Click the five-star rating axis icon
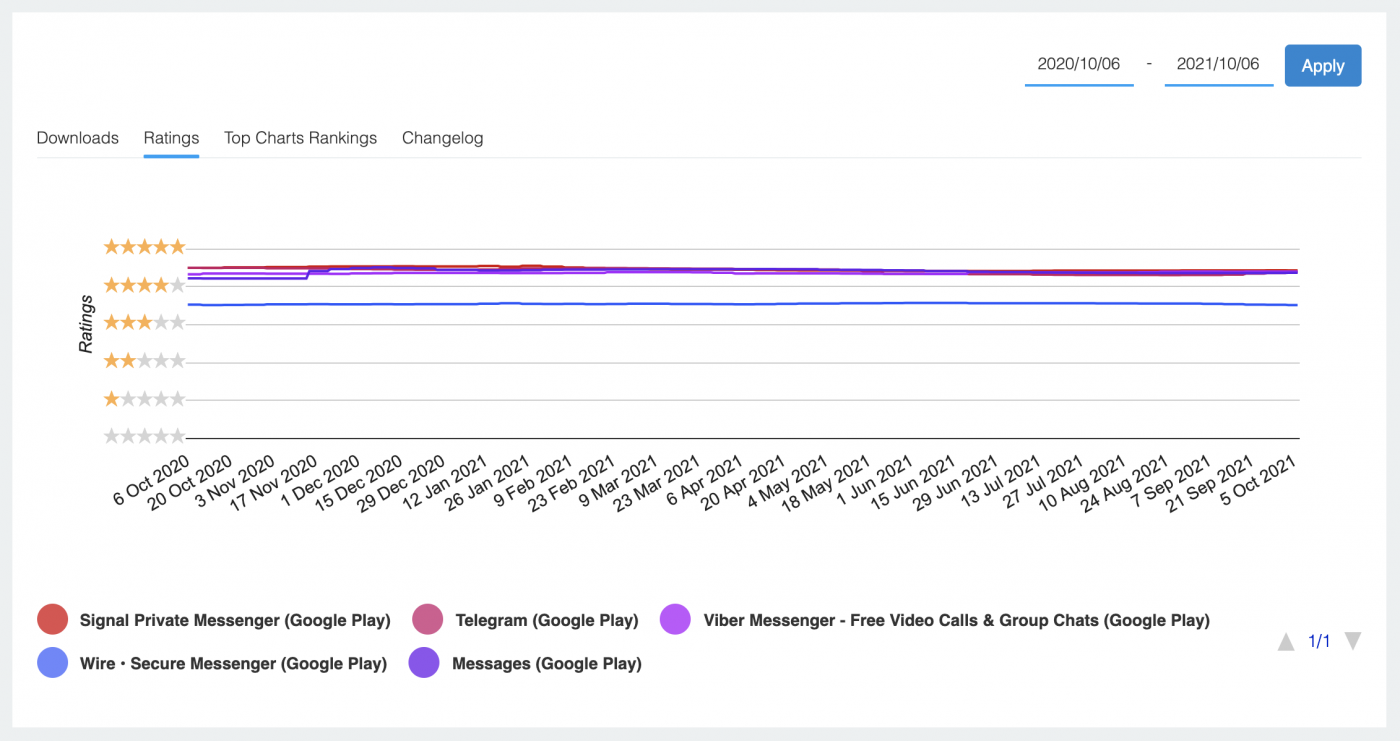 click(x=144, y=246)
